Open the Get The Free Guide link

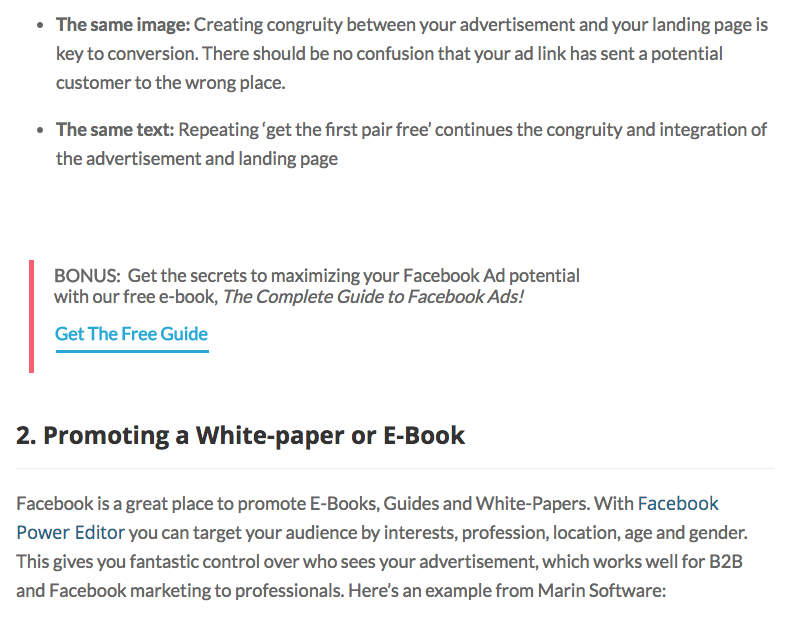coord(131,334)
